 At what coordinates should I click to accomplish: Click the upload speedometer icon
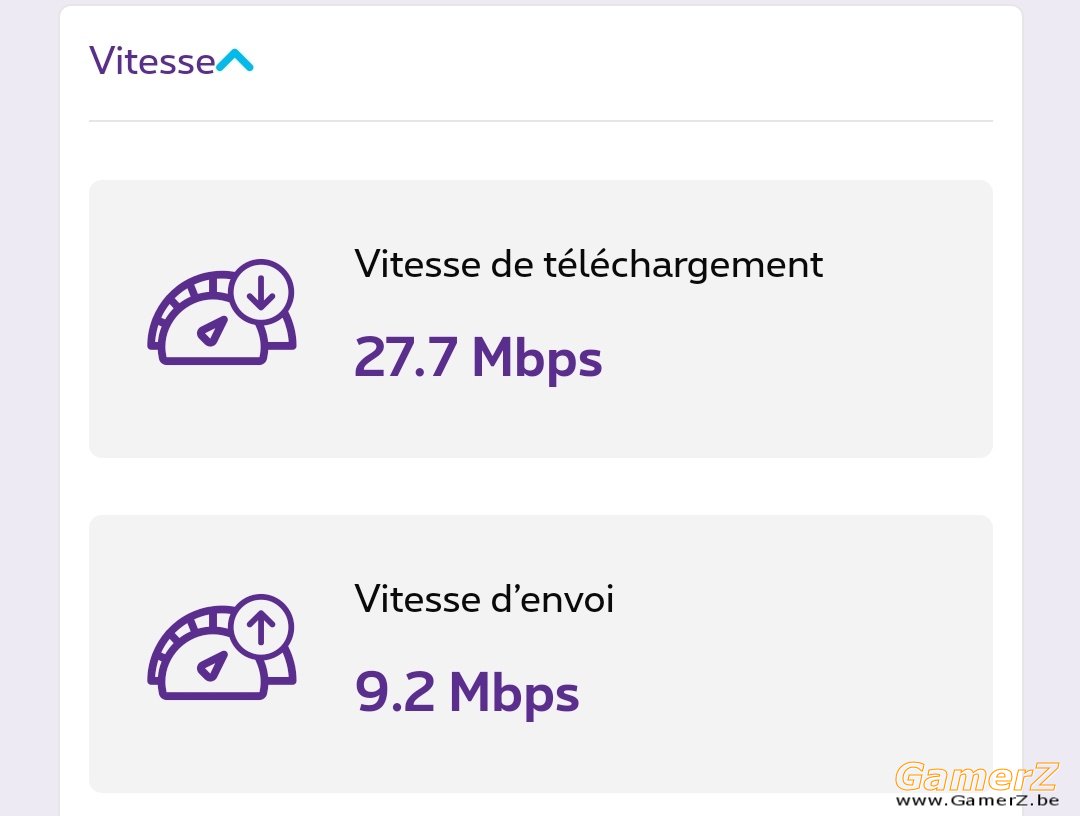(222, 647)
